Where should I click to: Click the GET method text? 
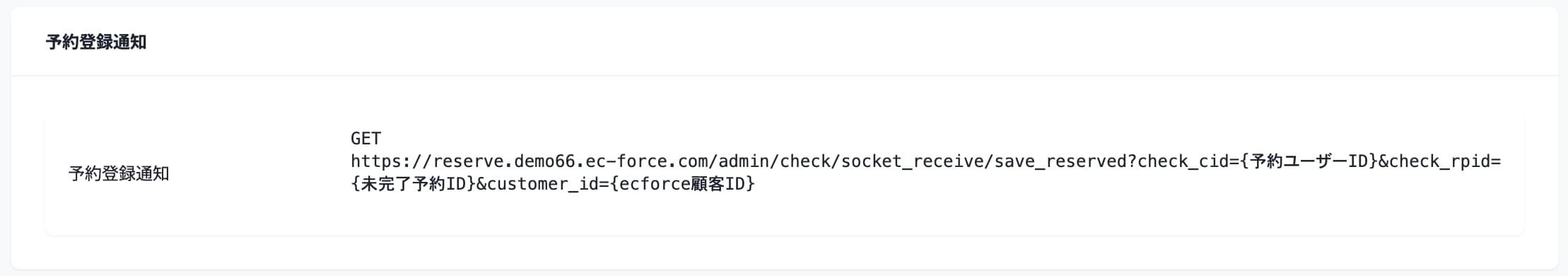click(365, 138)
